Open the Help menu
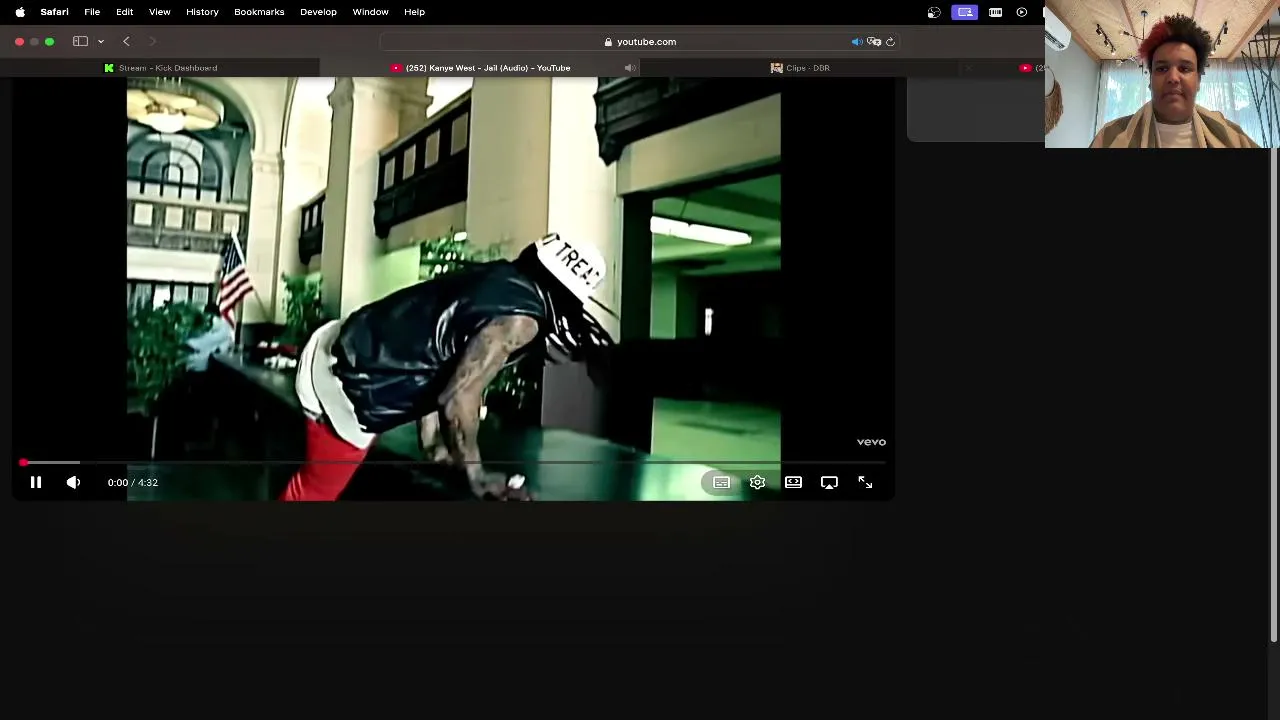 [414, 12]
